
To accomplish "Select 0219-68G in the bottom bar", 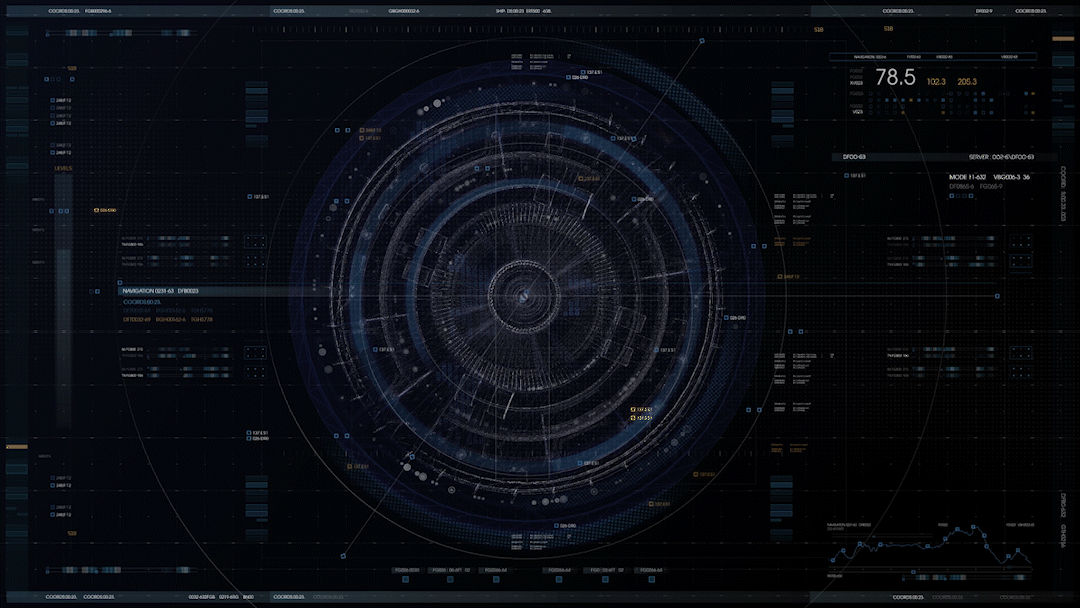I will pos(229,597).
